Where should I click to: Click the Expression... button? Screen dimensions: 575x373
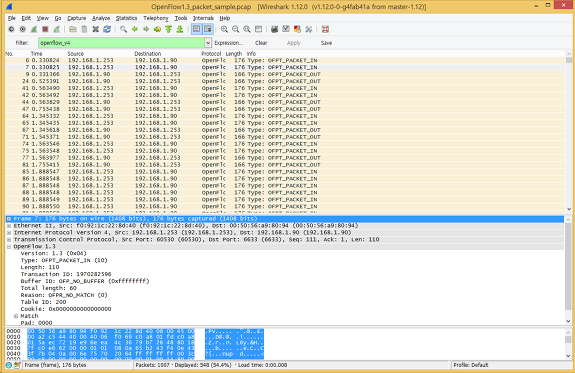click(x=228, y=43)
